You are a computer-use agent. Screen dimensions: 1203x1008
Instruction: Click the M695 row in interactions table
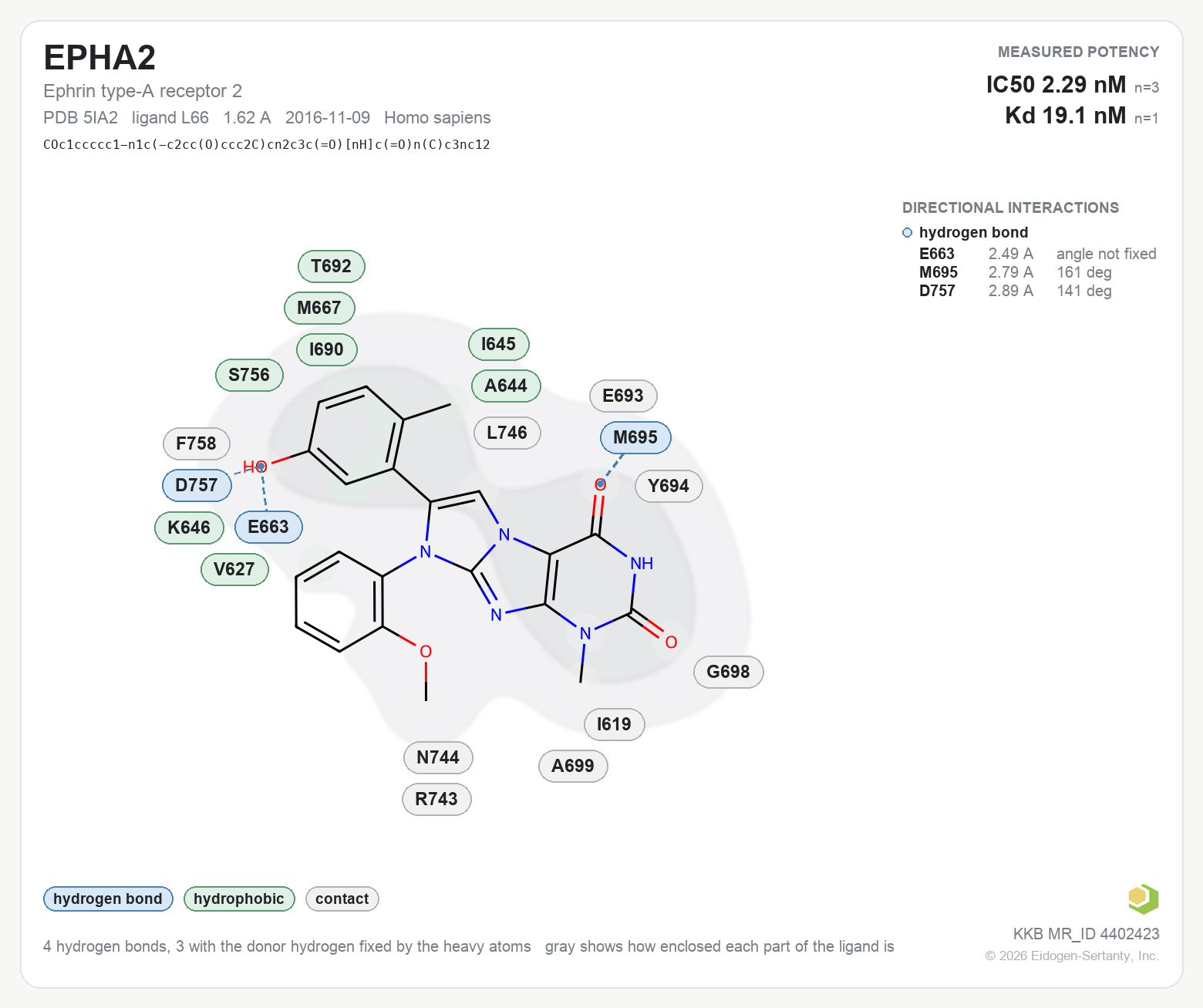pyautogui.click(x=1016, y=272)
